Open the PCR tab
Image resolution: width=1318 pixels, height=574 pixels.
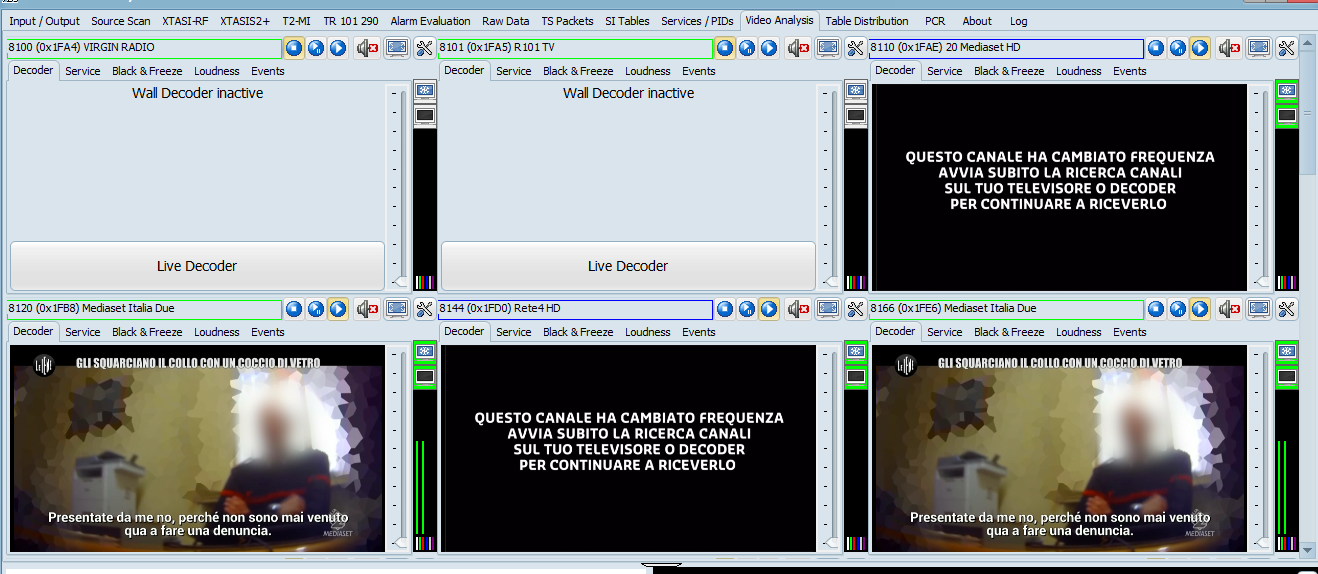coord(935,21)
